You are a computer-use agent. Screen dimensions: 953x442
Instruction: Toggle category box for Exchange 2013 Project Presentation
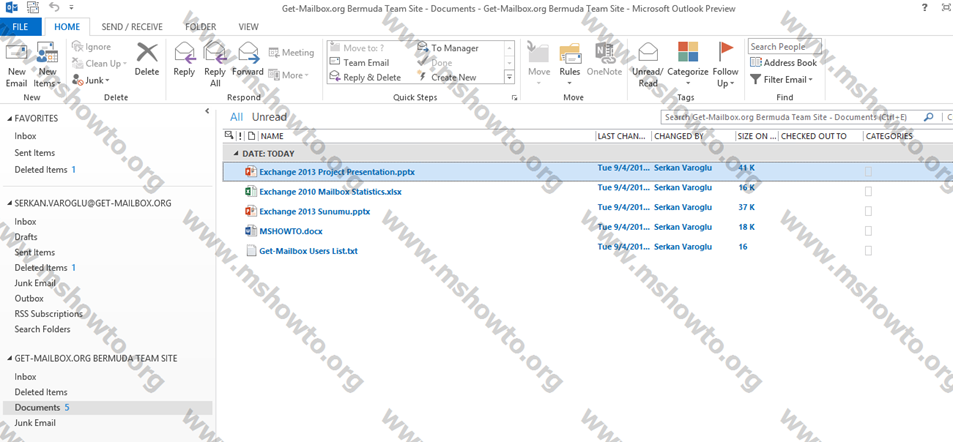(868, 172)
